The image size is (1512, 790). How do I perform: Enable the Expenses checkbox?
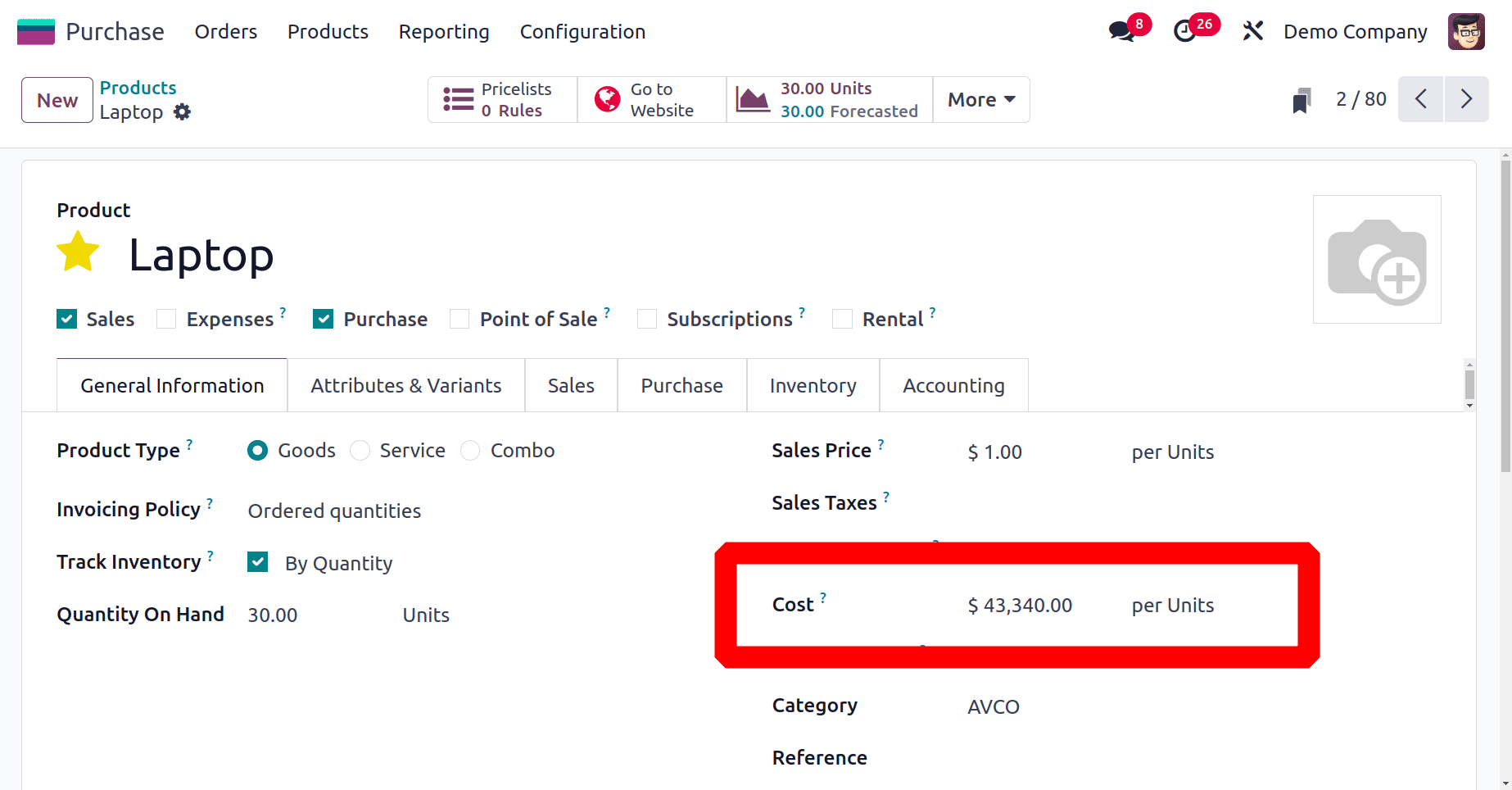click(x=166, y=319)
